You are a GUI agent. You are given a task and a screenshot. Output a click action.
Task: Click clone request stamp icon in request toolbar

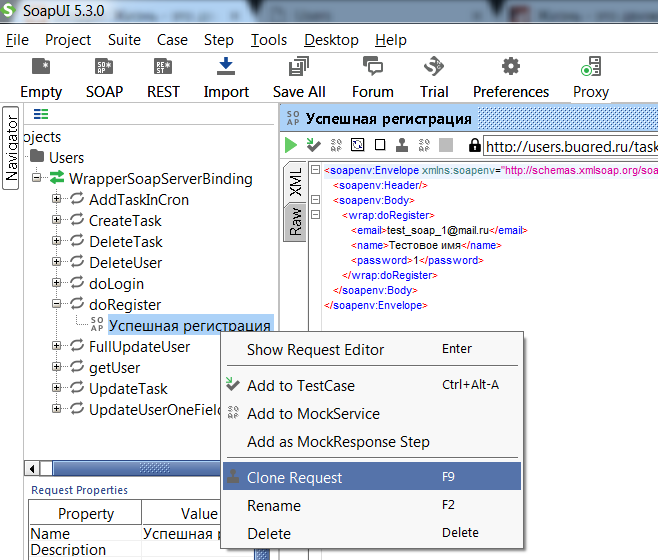(402, 145)
